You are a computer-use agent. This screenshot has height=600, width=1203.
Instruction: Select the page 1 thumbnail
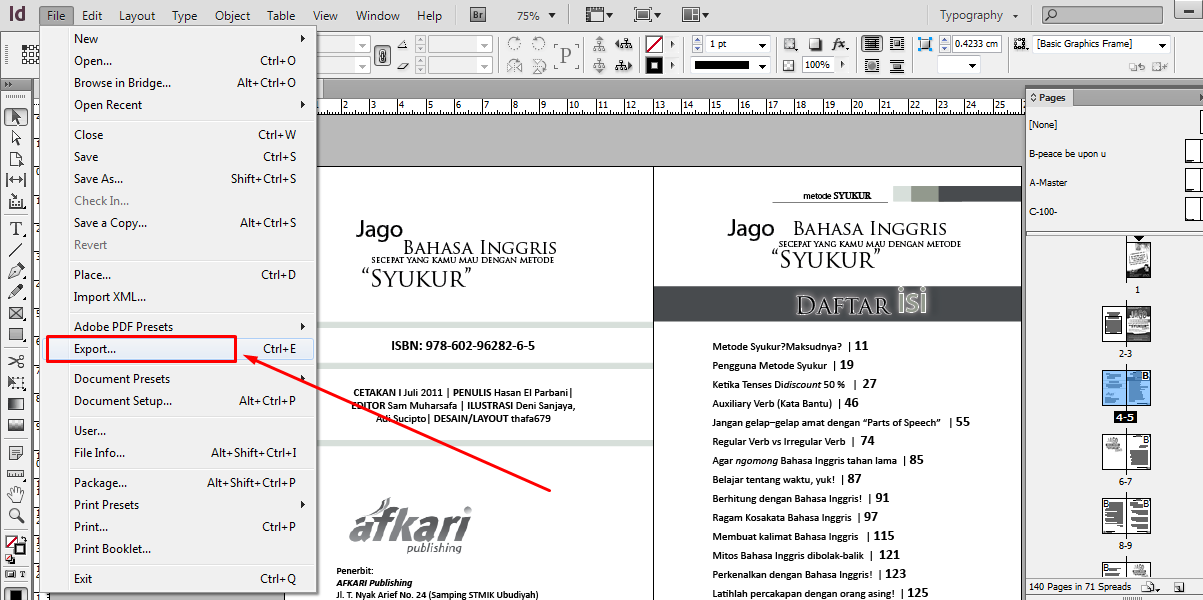[1137, 262]
